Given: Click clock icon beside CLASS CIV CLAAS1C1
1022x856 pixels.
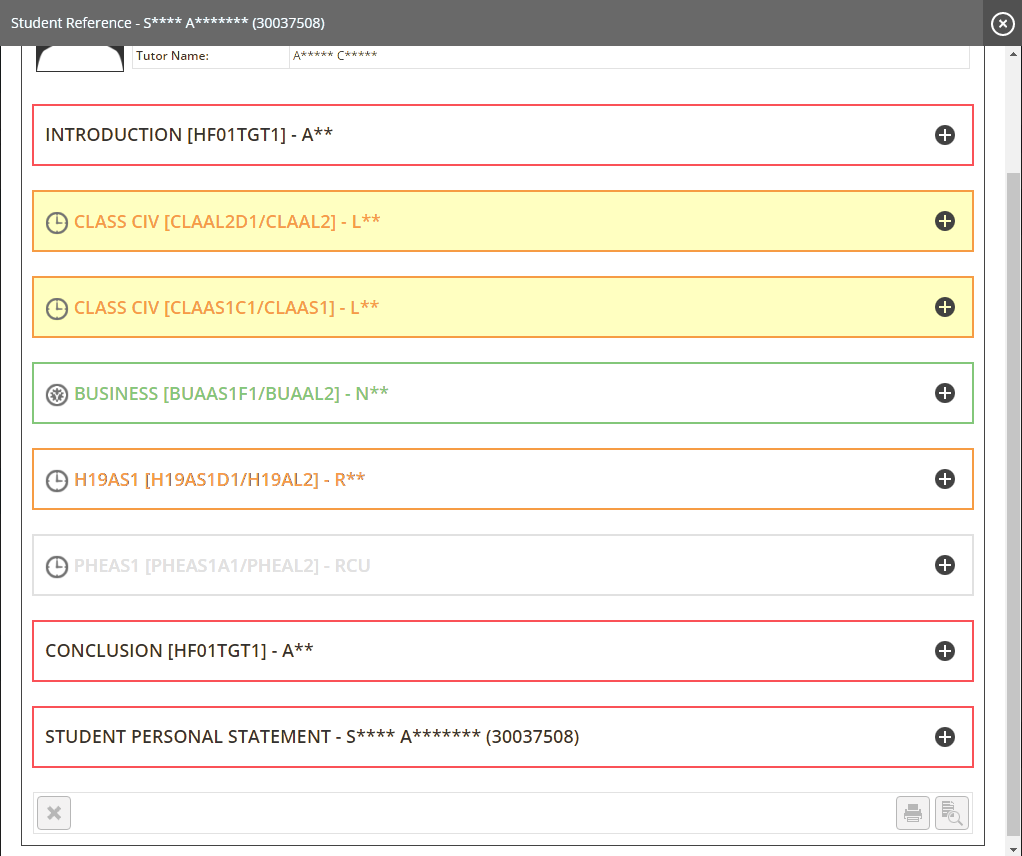Looking at the screenshot, I should pyautogui.click(x=57, y=308).
